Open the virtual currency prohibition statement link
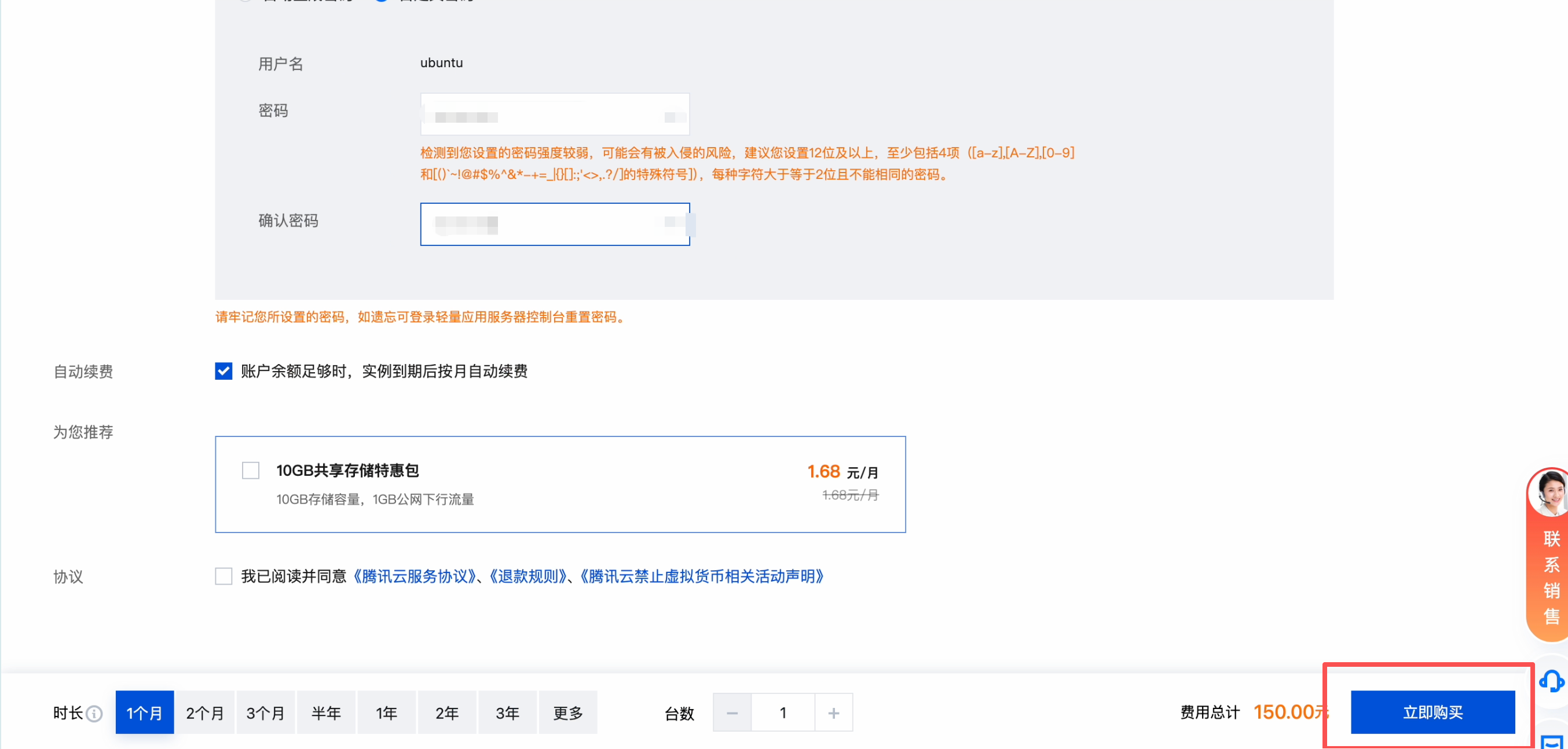1568x749 pixels. 701,576
